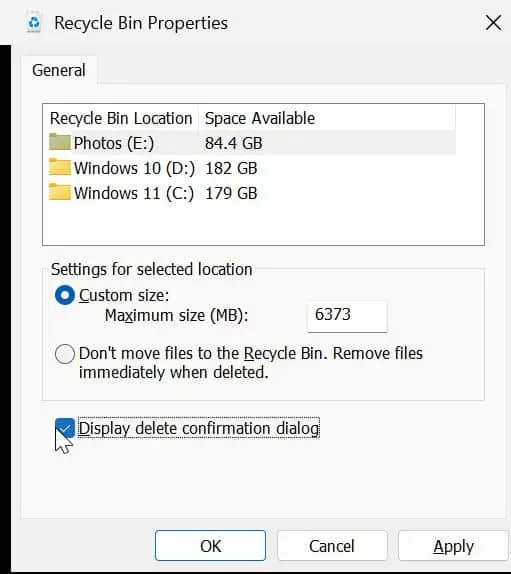Click the Recycle Bin Location column header
This screenshot has height=574, width=511.
click(121, 118)
